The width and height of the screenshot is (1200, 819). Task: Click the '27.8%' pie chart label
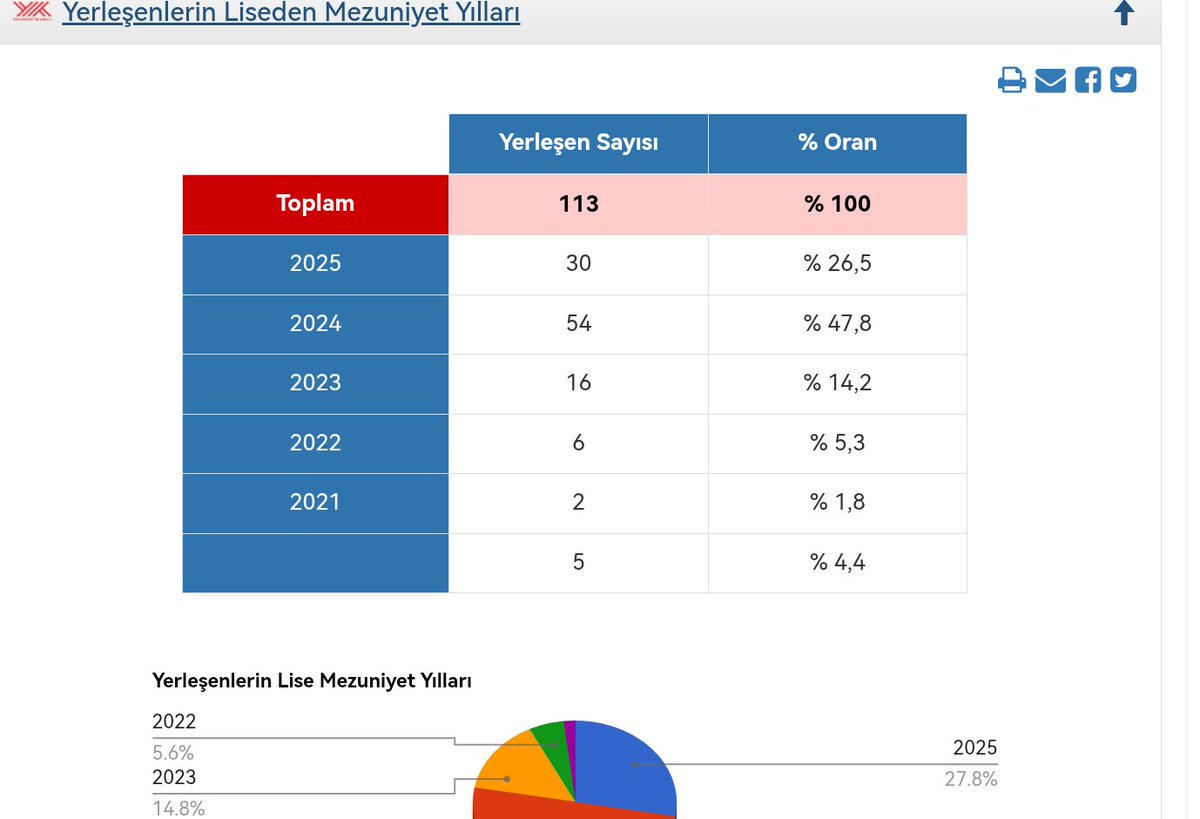(971, 778)
